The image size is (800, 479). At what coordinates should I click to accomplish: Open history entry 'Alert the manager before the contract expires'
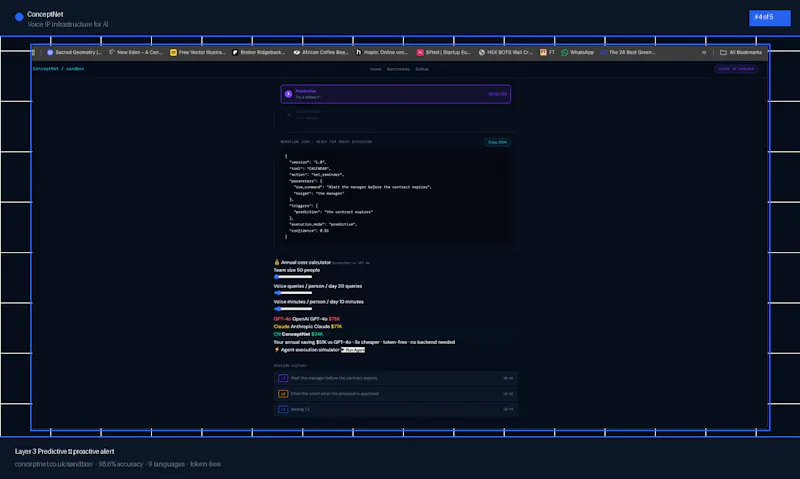point(395,378)
